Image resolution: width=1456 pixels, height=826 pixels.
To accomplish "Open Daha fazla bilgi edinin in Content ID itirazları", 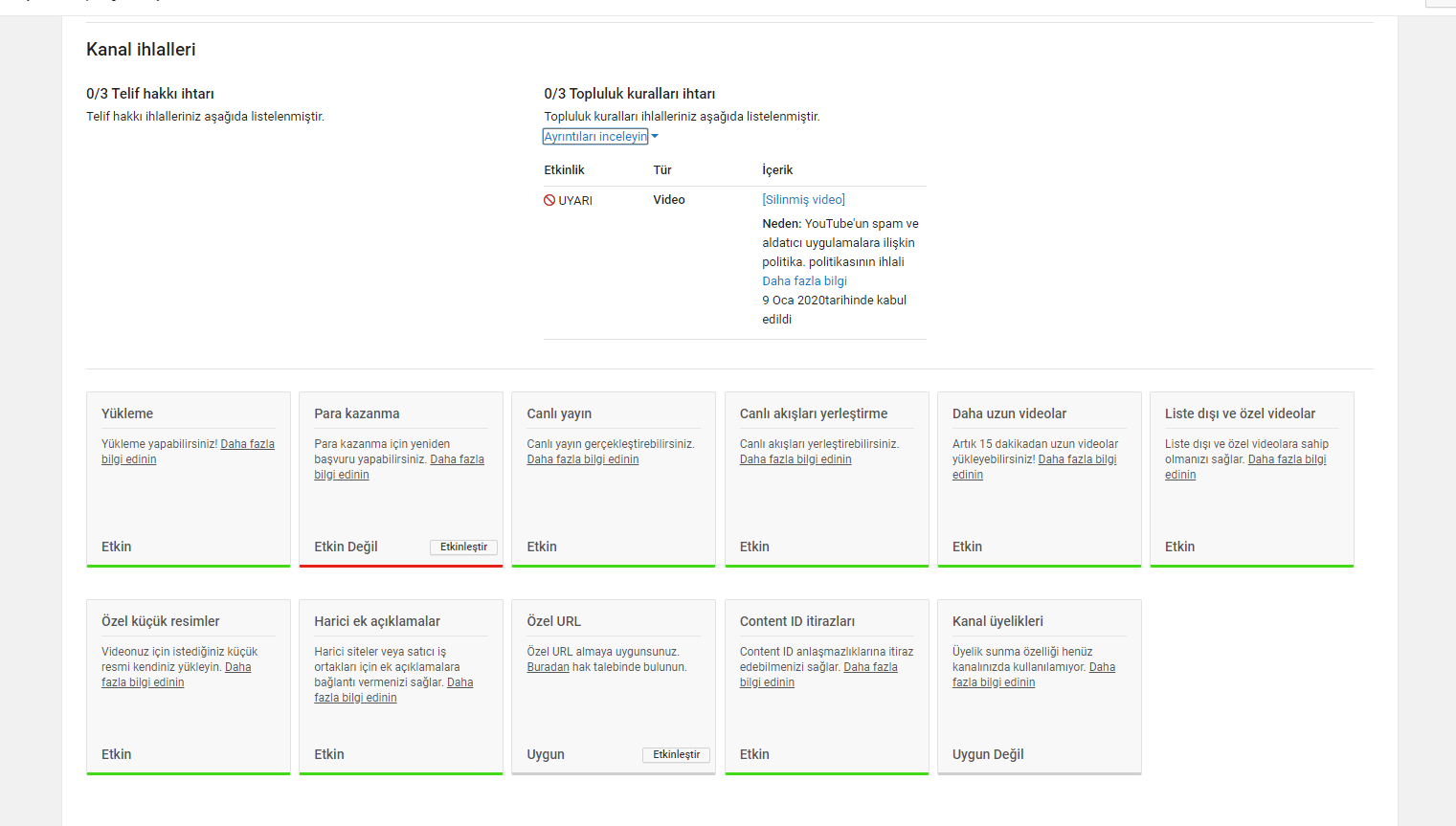I will tap(818, 675).
